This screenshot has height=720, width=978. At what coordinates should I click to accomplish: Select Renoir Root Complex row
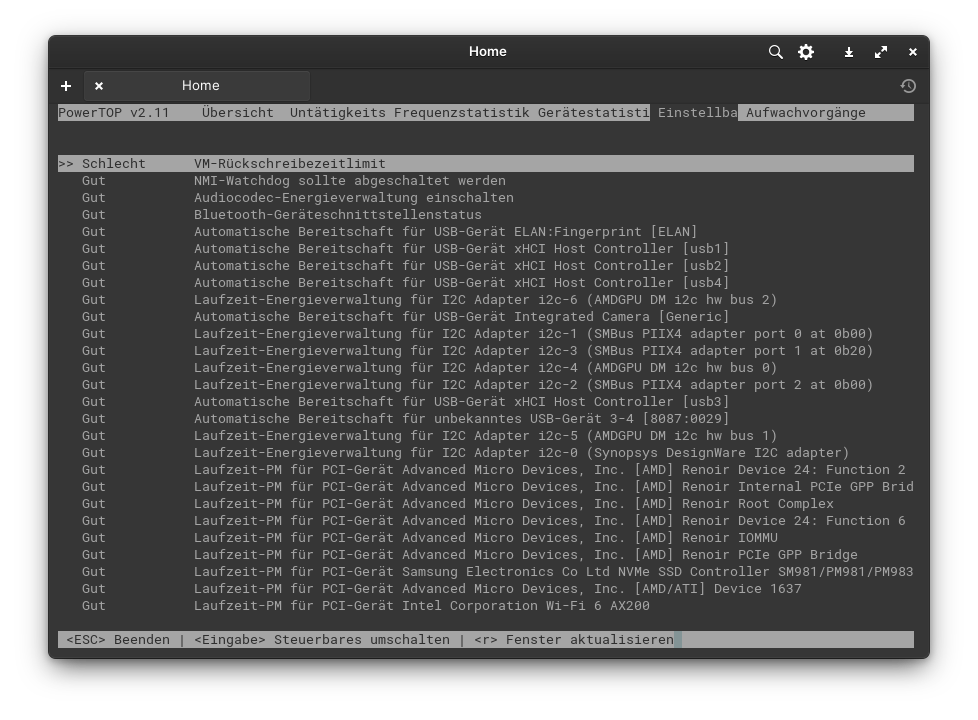point(486,504)
